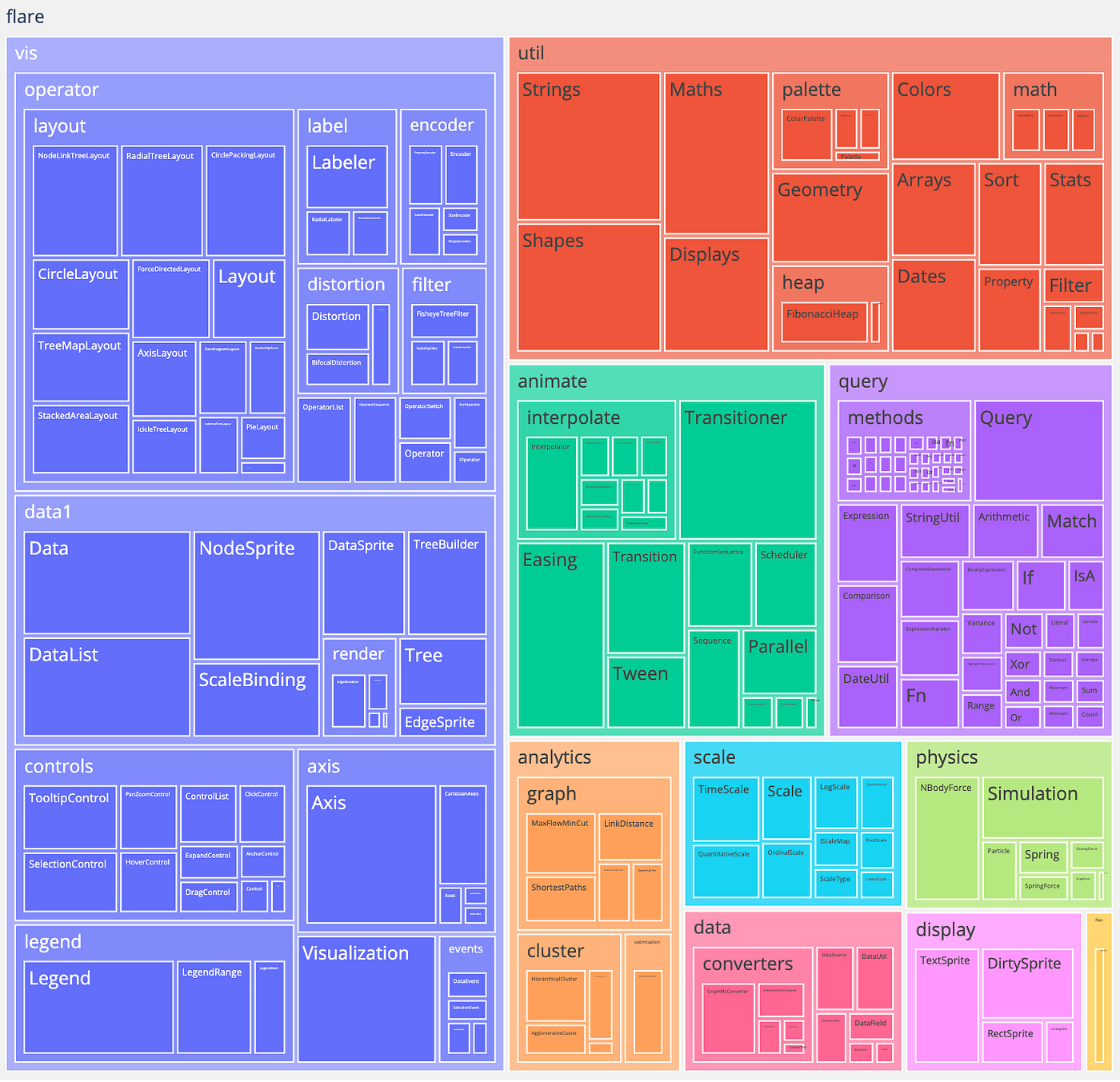This screenshot has width=1120, height=1082.
Task: Select the Labeler block under label
Action: pos(346,174)
